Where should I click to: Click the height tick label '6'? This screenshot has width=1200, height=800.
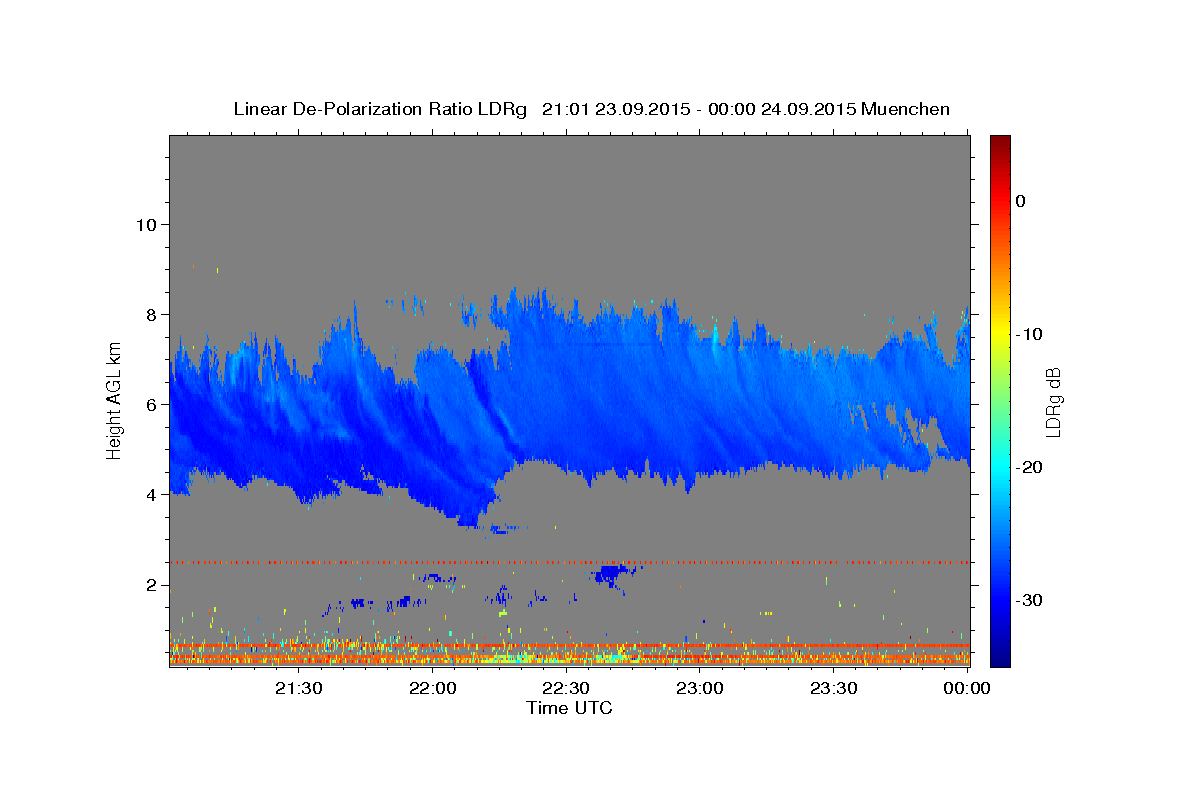click(x=150, y=404)
